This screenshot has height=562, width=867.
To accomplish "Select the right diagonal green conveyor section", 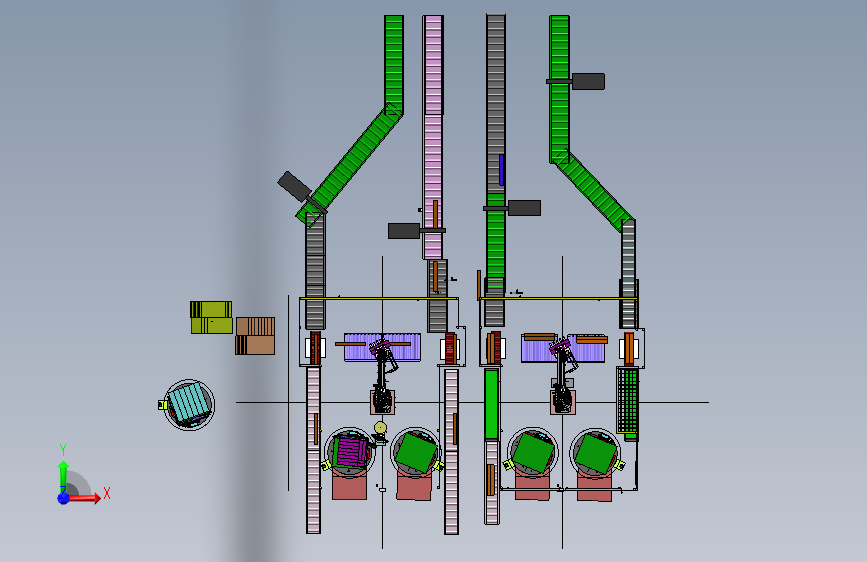I will coord(593,189).
